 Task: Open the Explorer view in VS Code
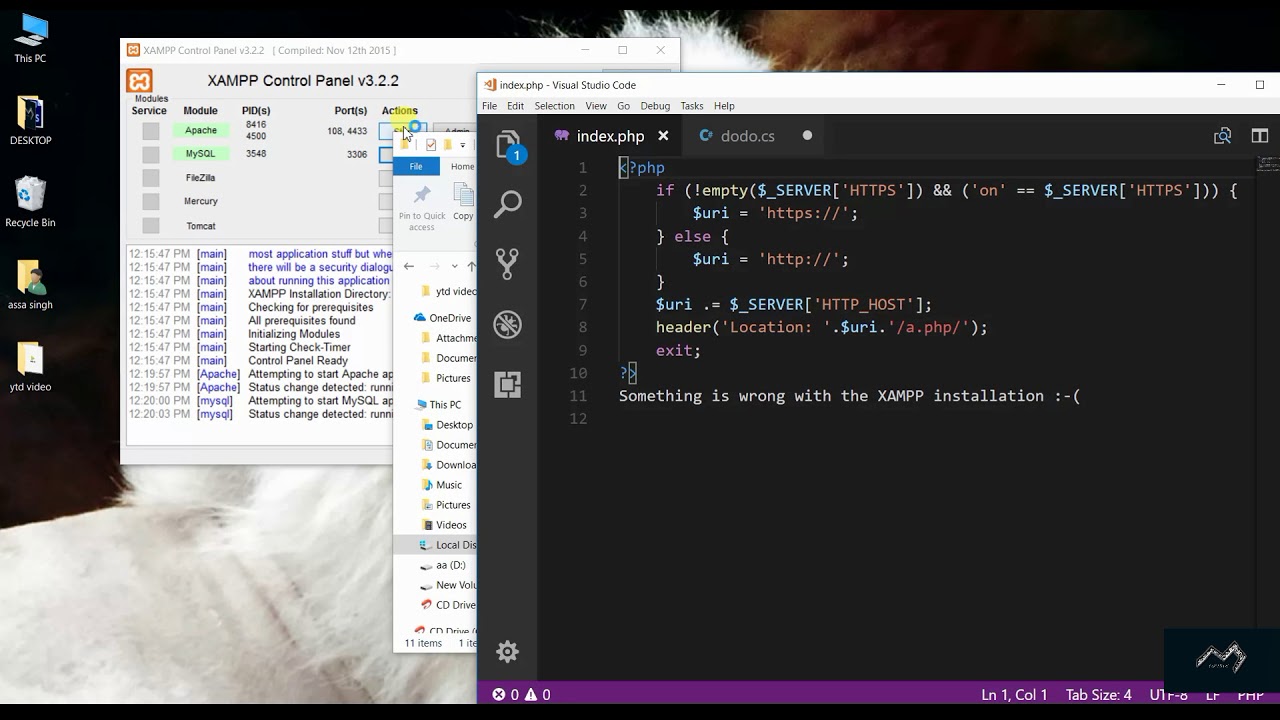[x=508, y=145]
